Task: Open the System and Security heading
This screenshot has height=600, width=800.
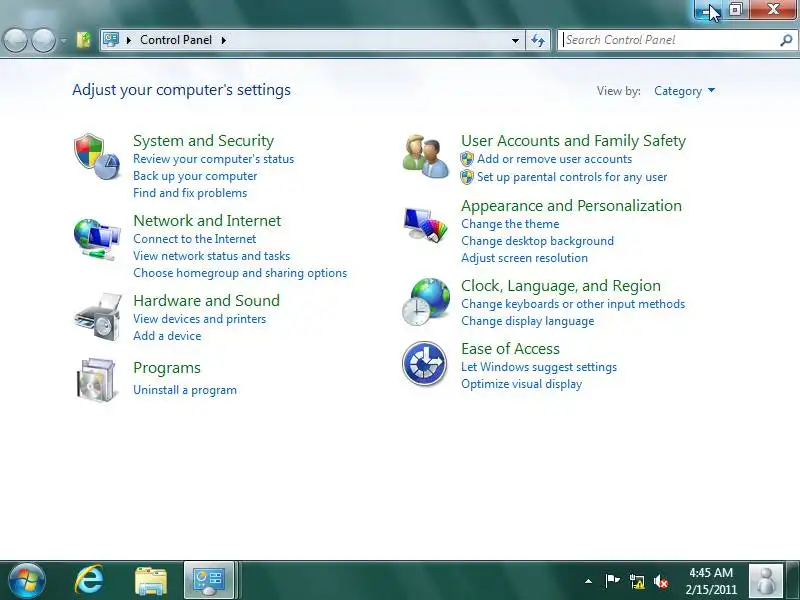Action: coord(204,140)
